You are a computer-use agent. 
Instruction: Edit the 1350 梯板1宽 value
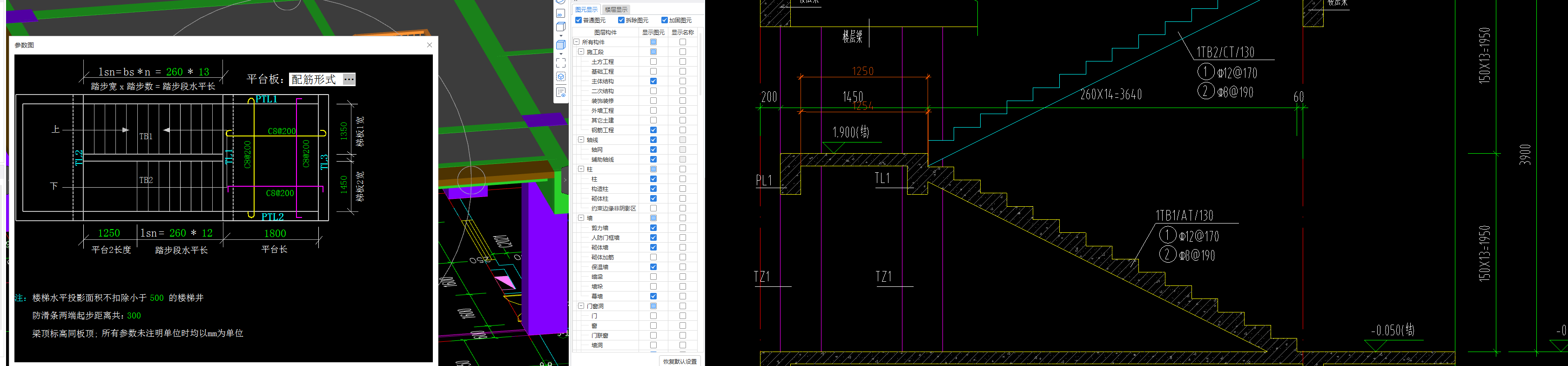point(344,131)
